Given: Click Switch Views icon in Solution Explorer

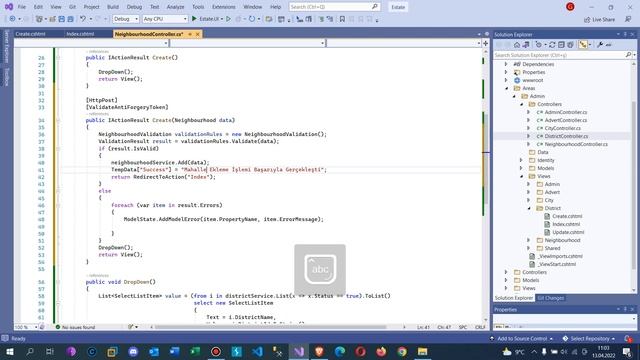Looking at the screenshot, I should [526, 45].
